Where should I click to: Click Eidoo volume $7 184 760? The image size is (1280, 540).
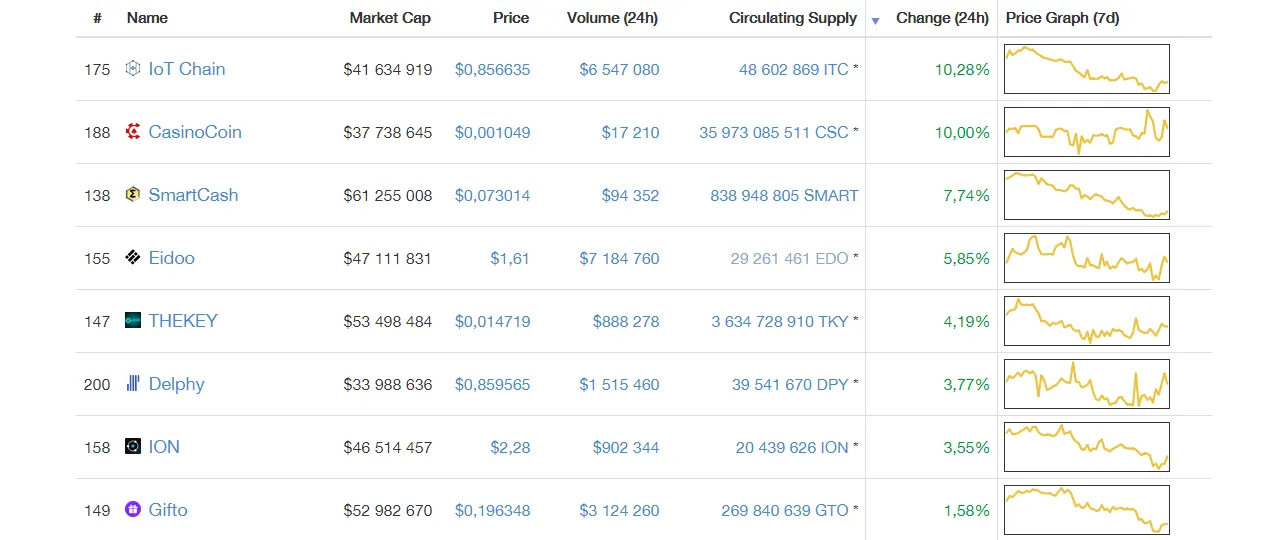point(619,259)
